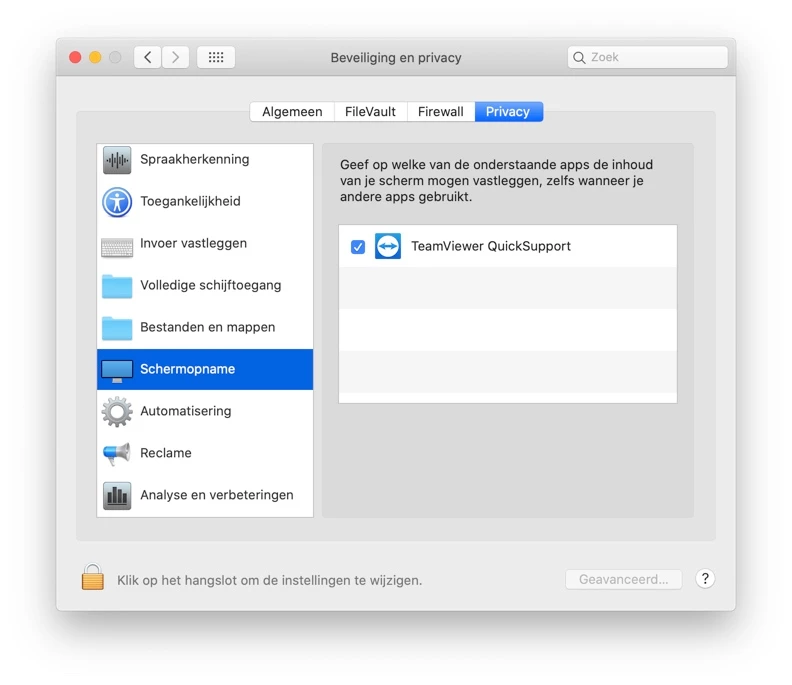Go back with the left chevron button

point(147,57)
